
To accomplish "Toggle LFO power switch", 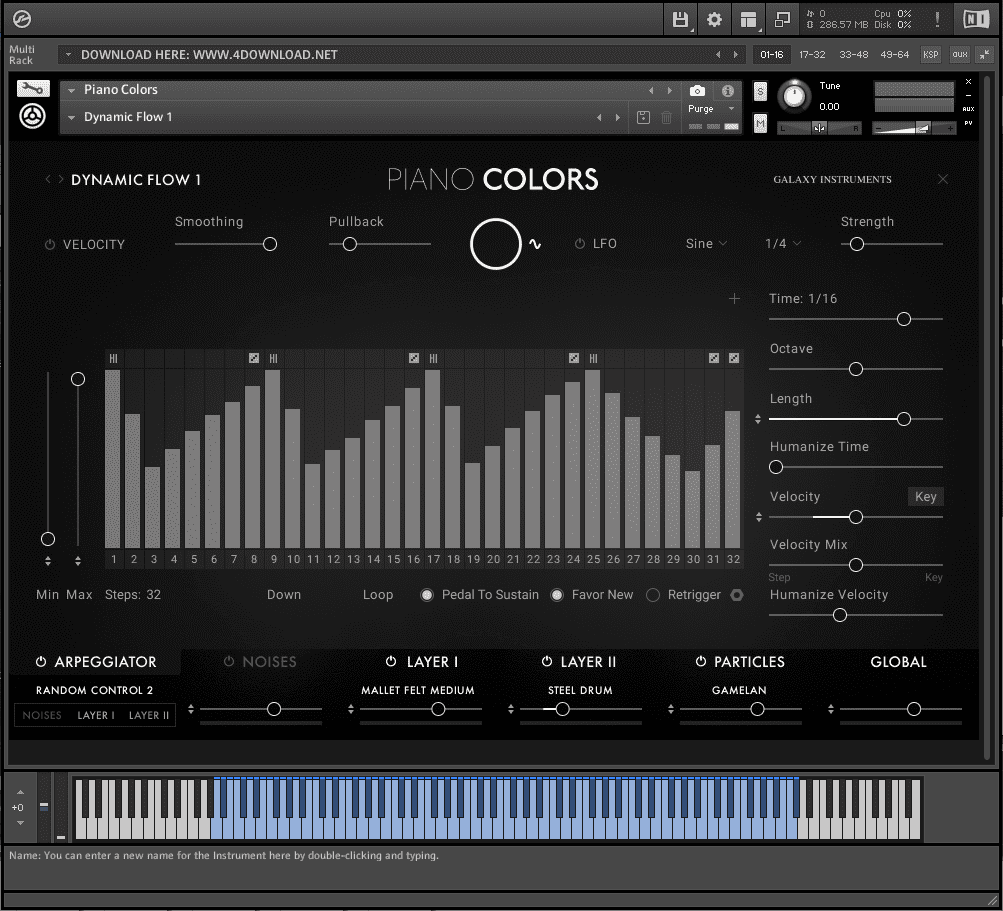I will (x=580, y=244).
